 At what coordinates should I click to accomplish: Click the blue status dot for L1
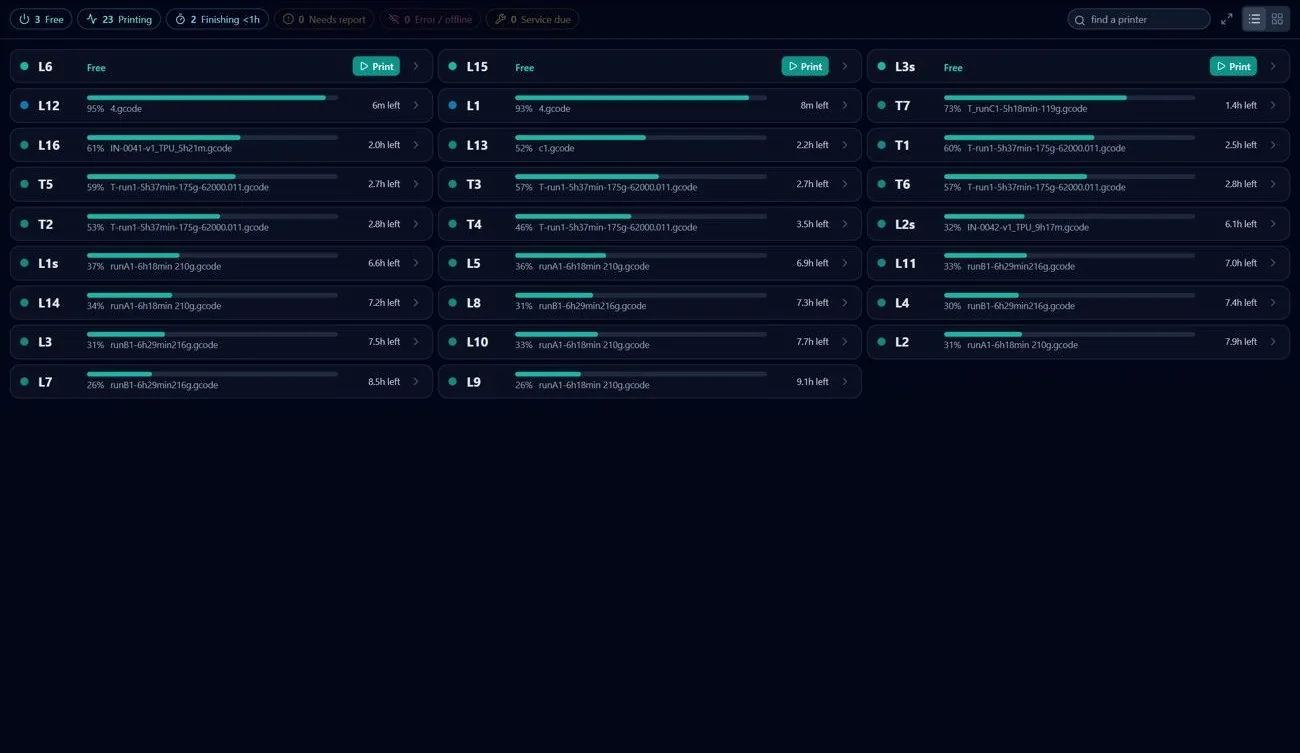tap(453, 105)
